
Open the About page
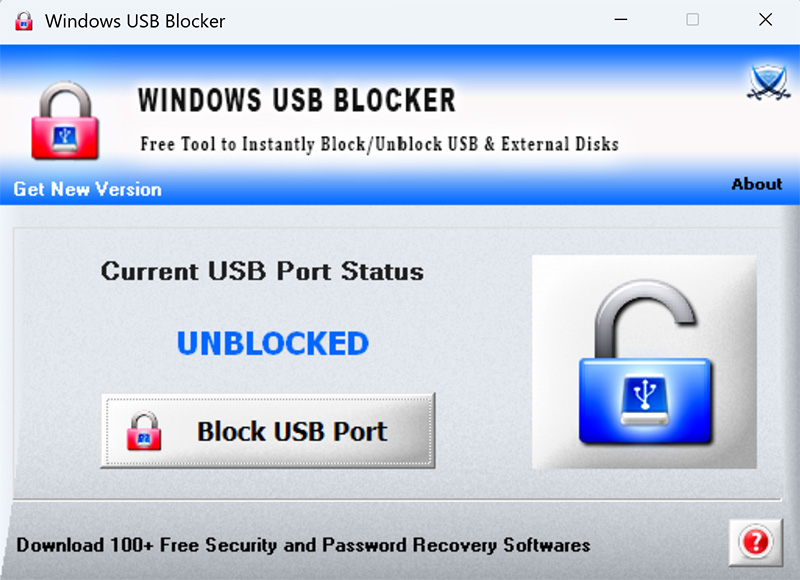756,184
